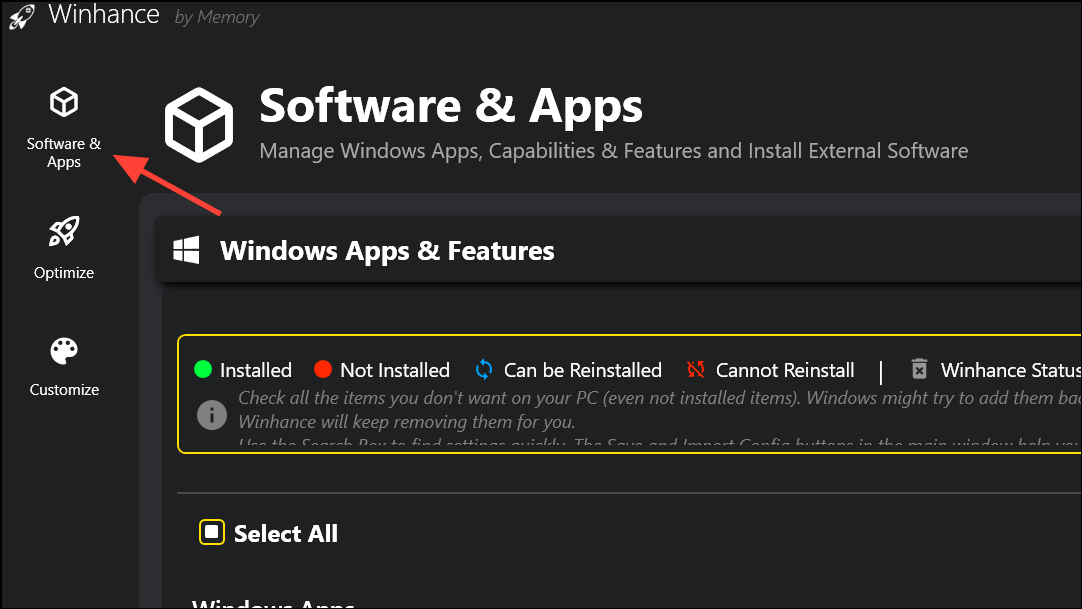The width and height of the screenshot is (1082, 609).
Task: Select the Customize entry in the sidebar
Action: coord(63,389)
